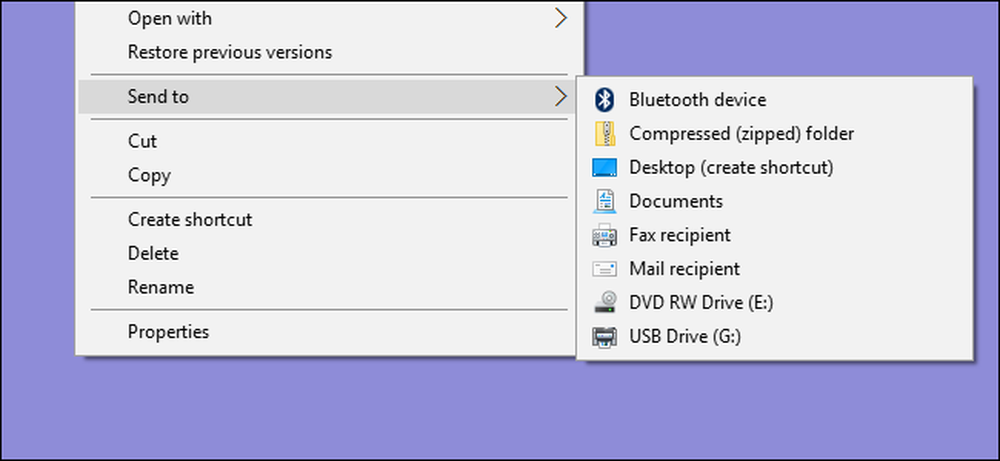The width and height of the screenshot is (1000, 461).
Task: Click the DVD RW Drive icon
Action: [x=605, y=302]
